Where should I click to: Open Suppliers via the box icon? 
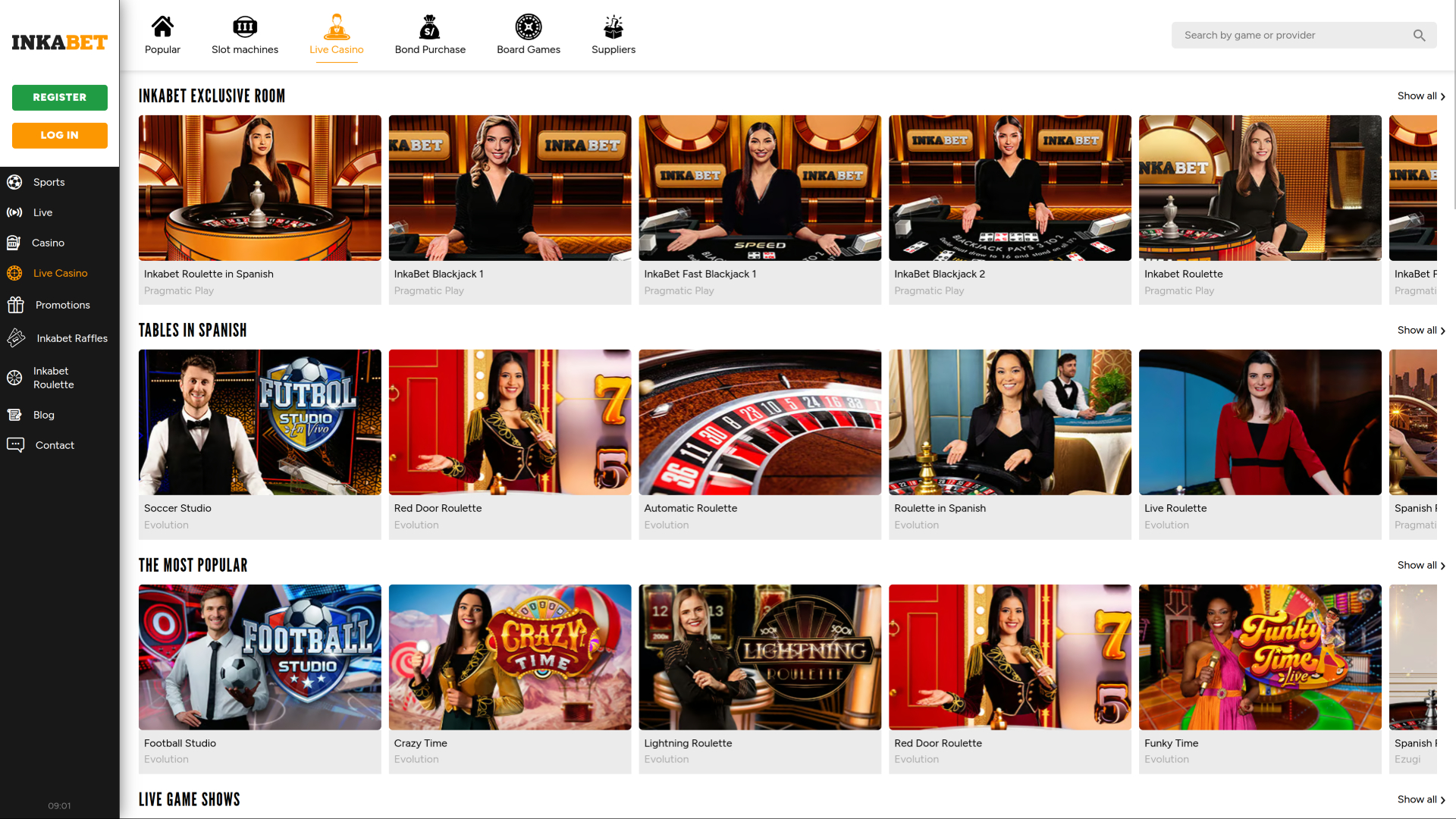pyautogui.click(x=613, y=26)
